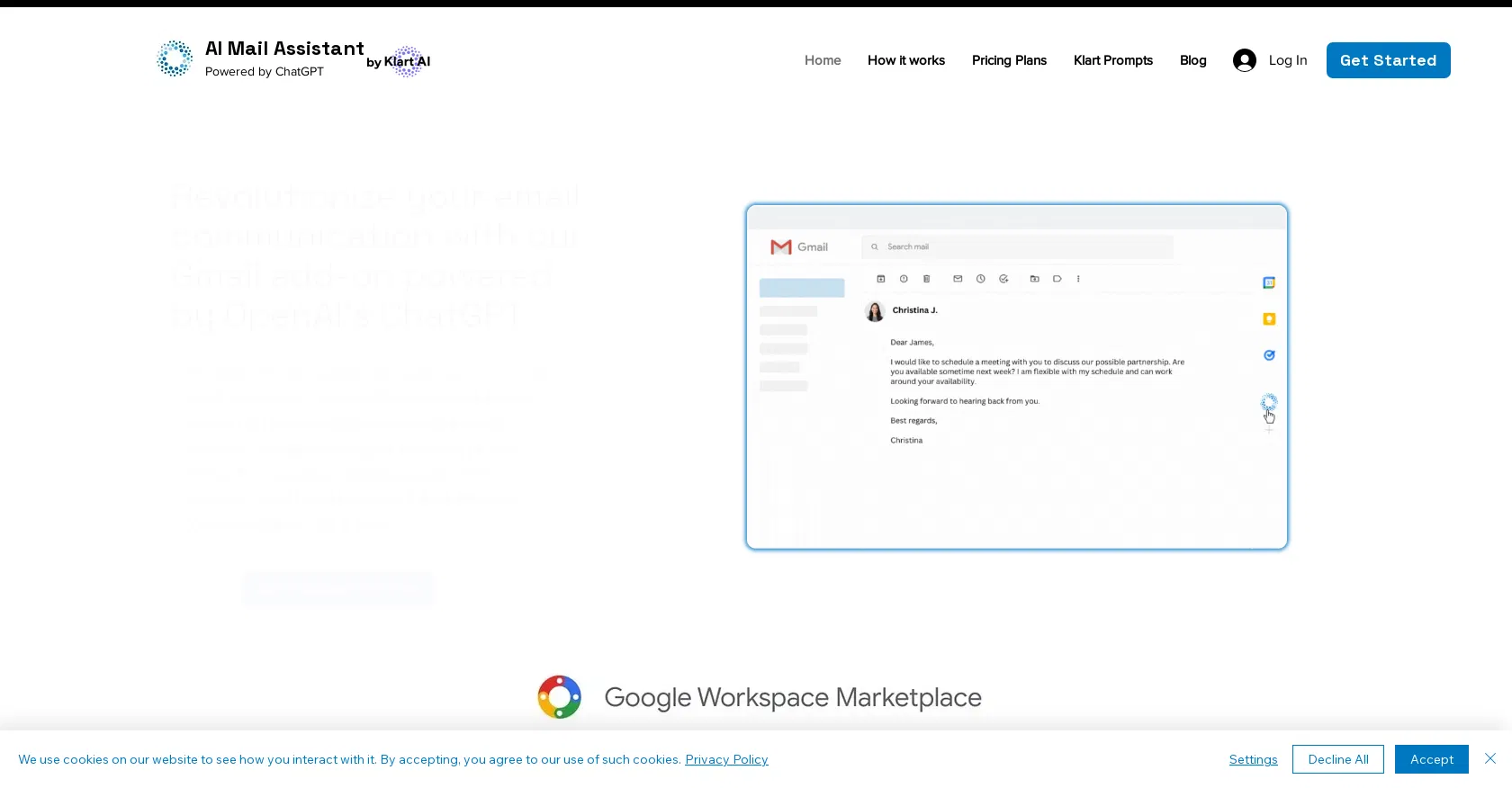This screenshot has width=1512, height=788.
Task: Decline All cookies
Action: pyautogui.click(x=1337, y=759)
